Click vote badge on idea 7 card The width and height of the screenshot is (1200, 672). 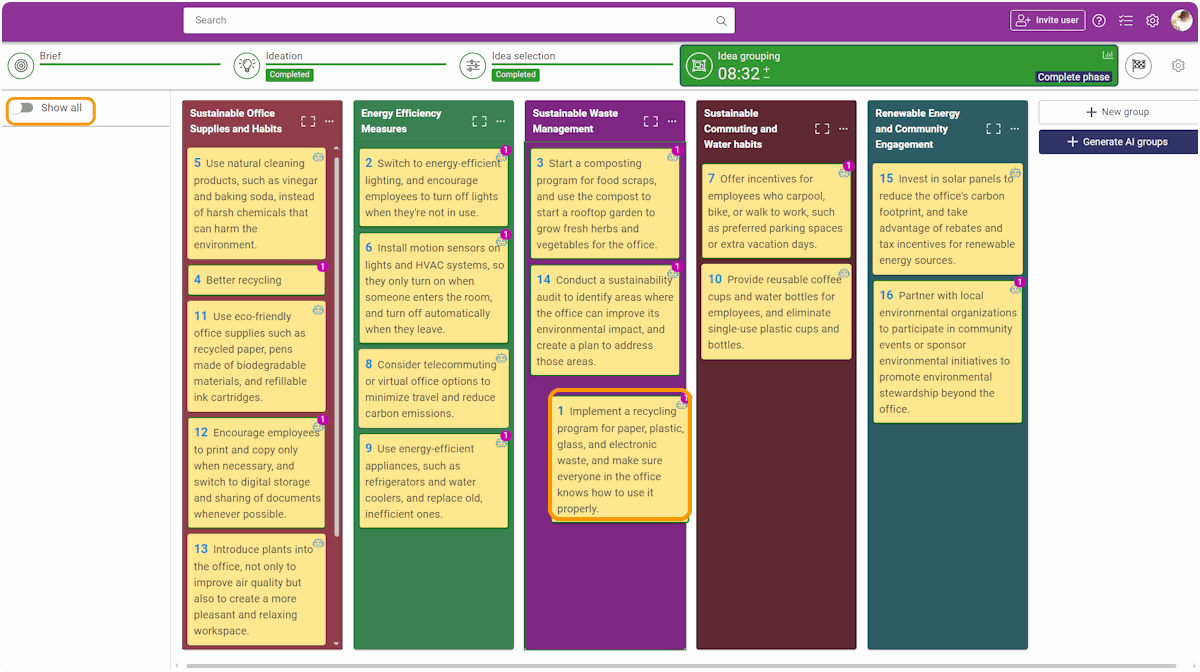(x=848, y=166)
